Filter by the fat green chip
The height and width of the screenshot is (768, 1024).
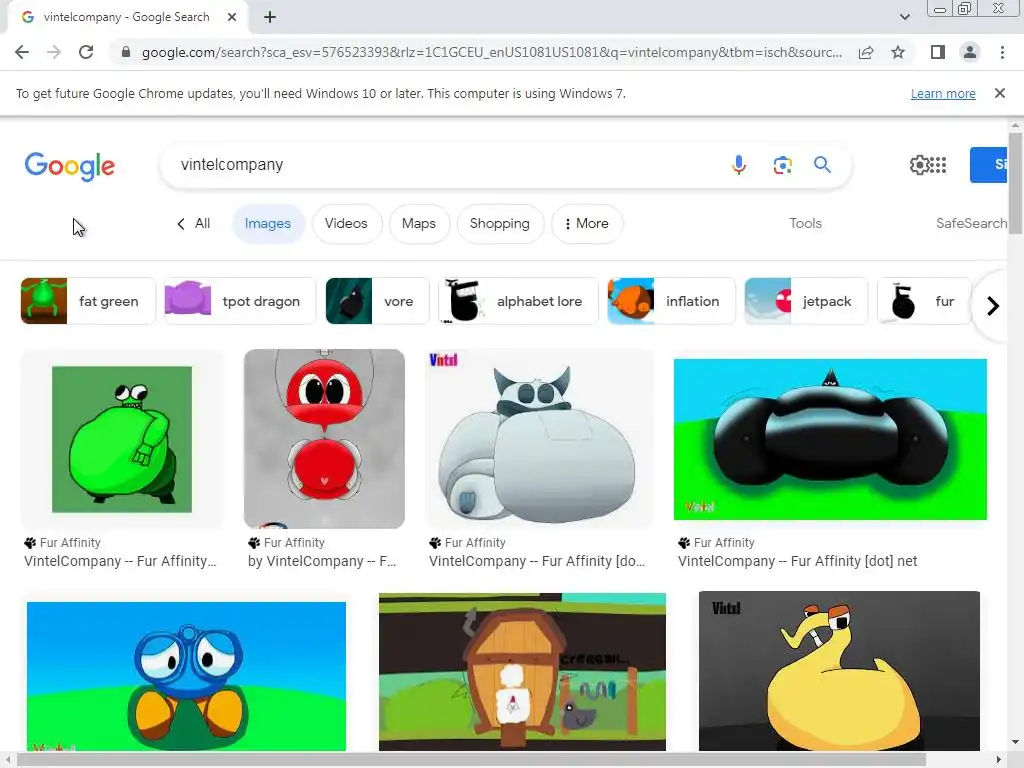pos(88,301)
